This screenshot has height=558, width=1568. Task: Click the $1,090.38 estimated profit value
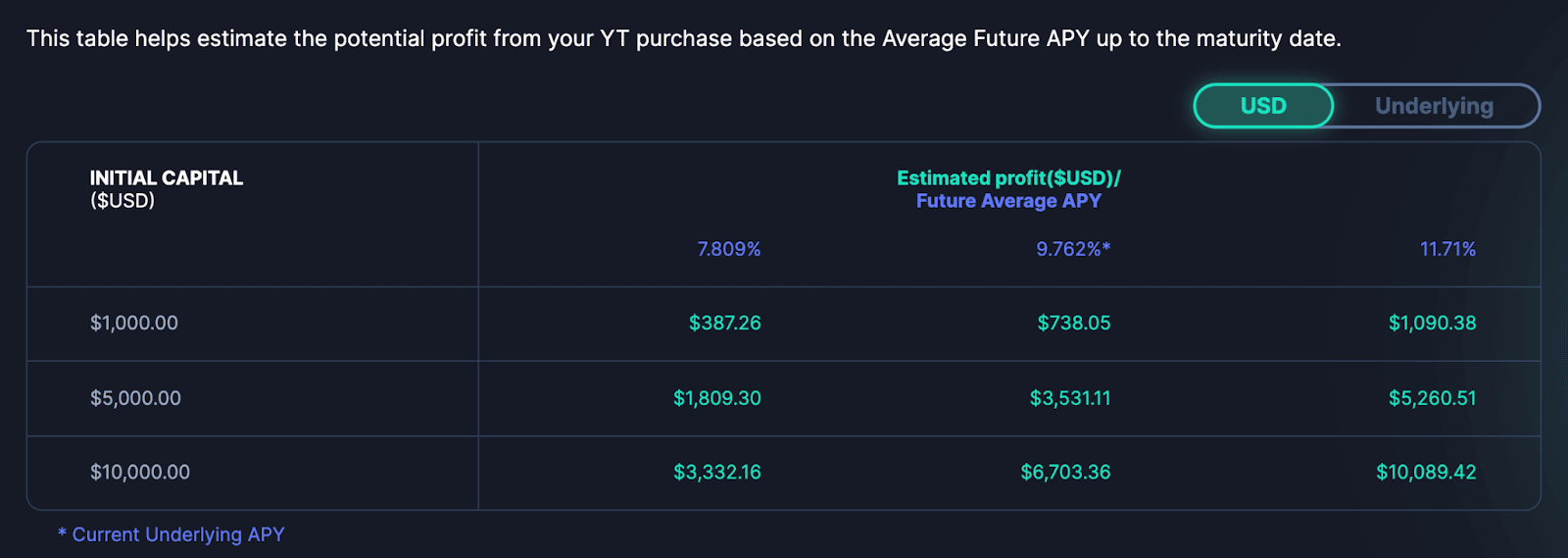click(1432, 323)
